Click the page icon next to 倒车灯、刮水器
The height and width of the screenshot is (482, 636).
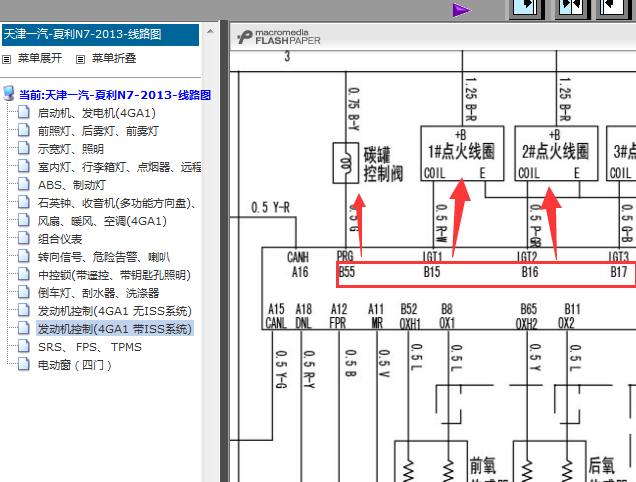click(24, 292)
